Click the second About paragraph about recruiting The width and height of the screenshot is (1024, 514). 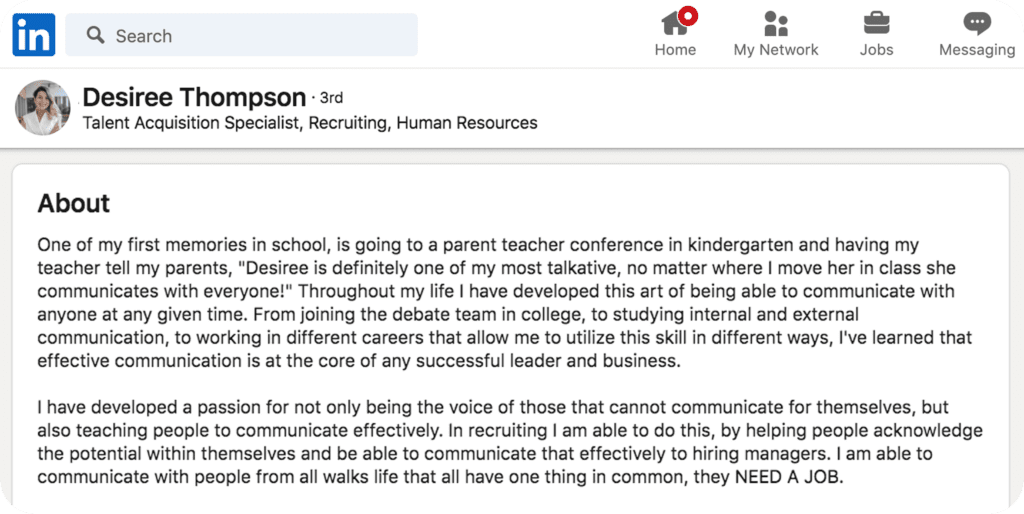[x=509, y=442]
